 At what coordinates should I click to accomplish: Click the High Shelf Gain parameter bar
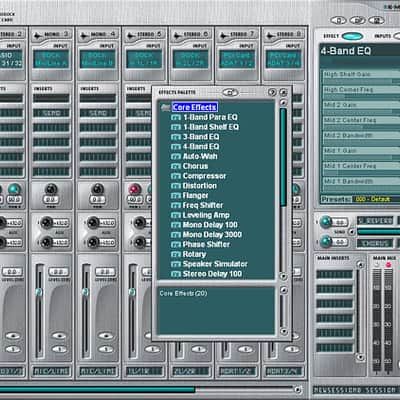click(361, 77)
